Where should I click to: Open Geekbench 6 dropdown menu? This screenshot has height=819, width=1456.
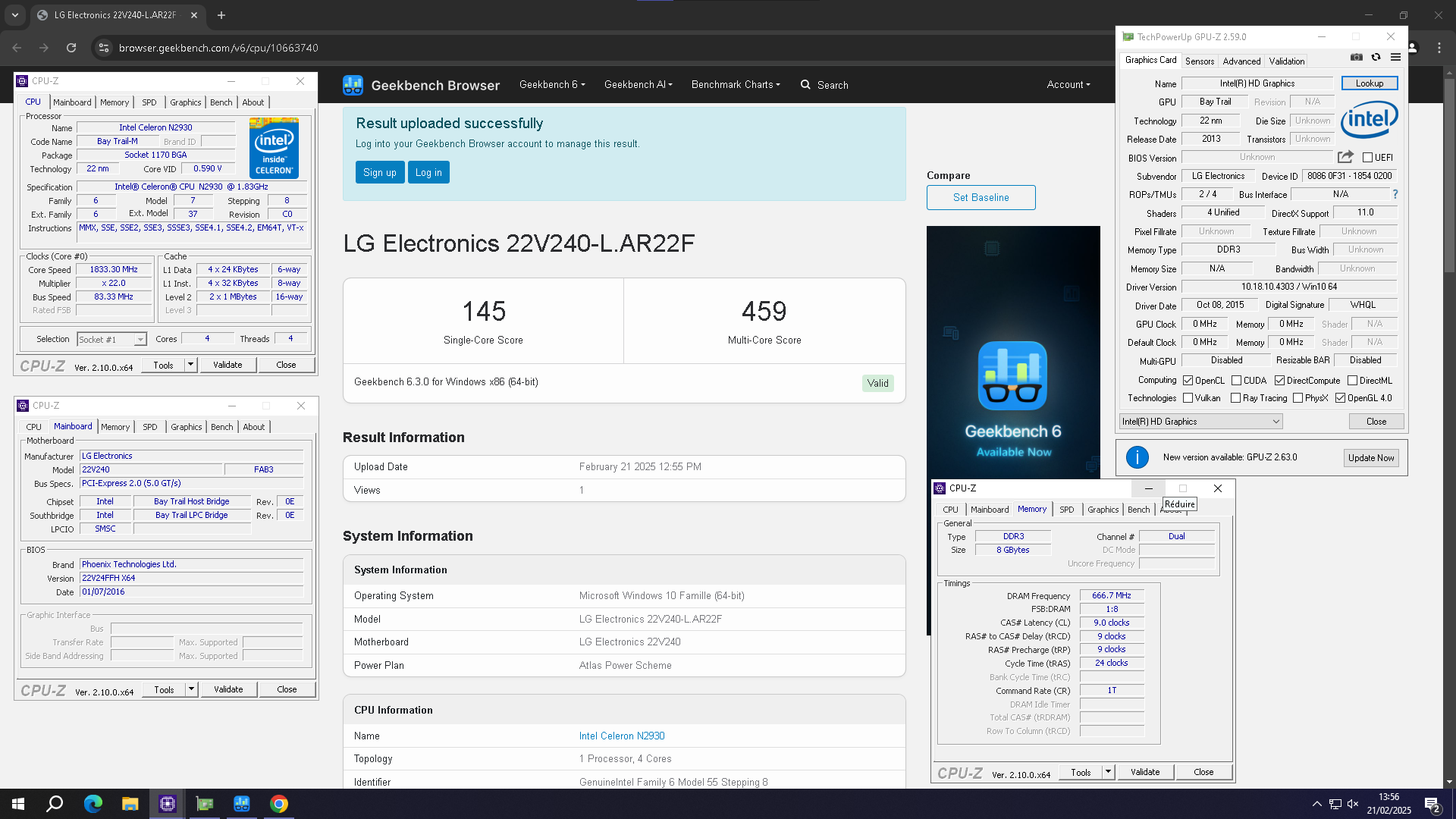[x=552, y=85]
